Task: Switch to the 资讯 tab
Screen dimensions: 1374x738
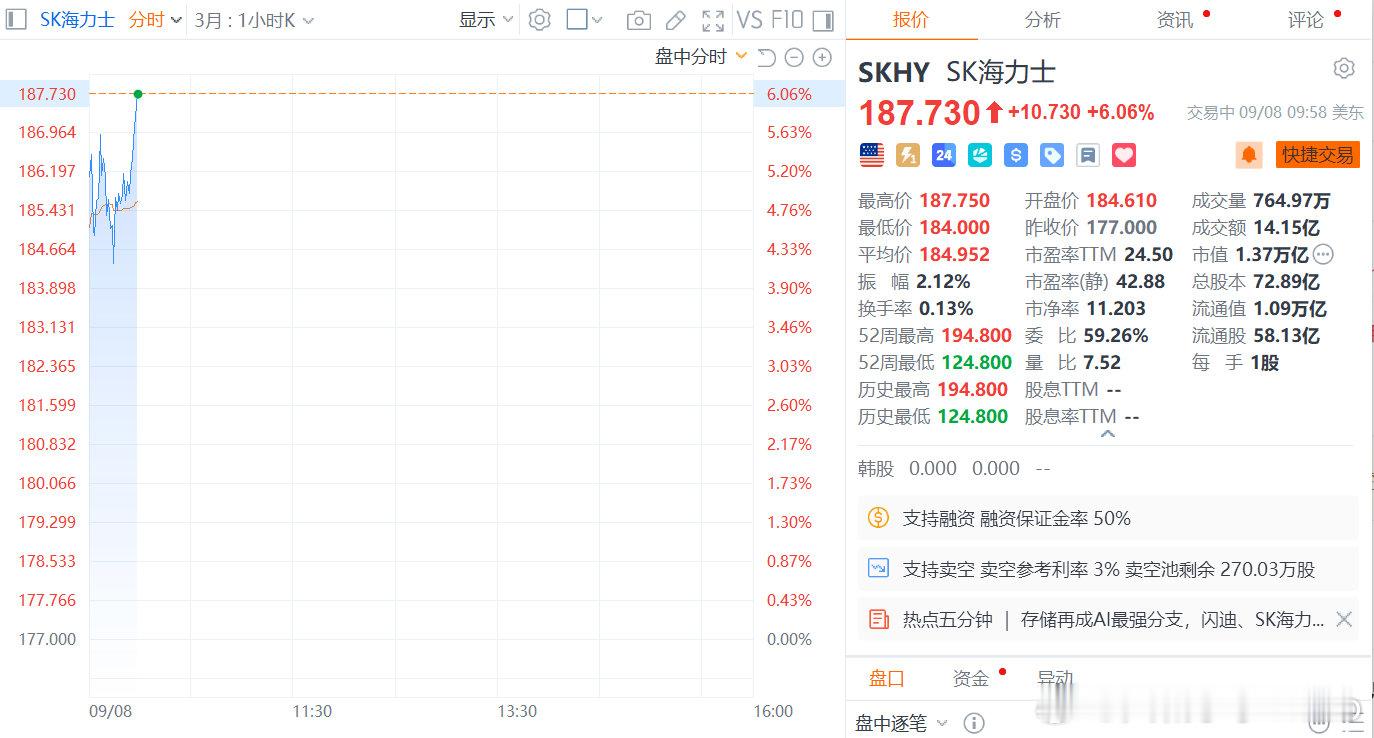Action: pos(1174,20)
